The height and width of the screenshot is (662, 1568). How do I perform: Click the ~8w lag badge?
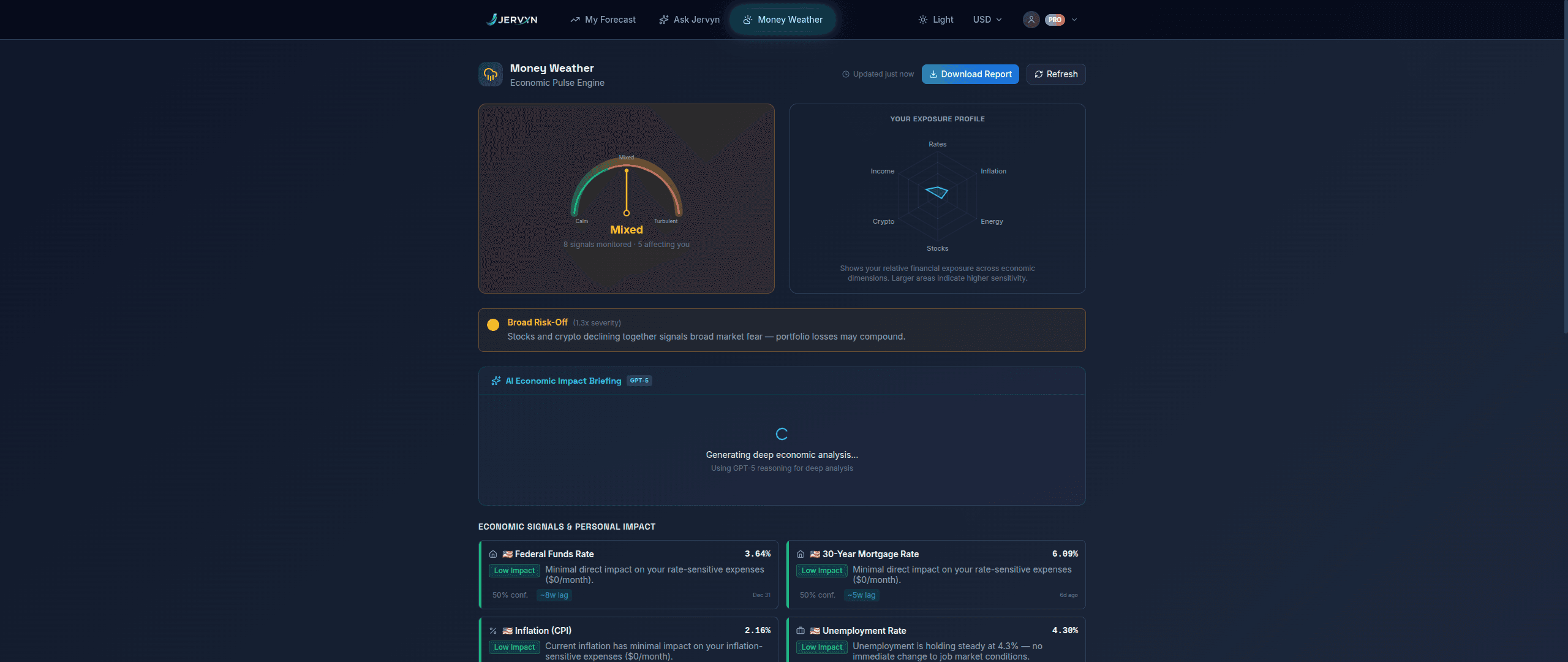click(x=554, y=595)
